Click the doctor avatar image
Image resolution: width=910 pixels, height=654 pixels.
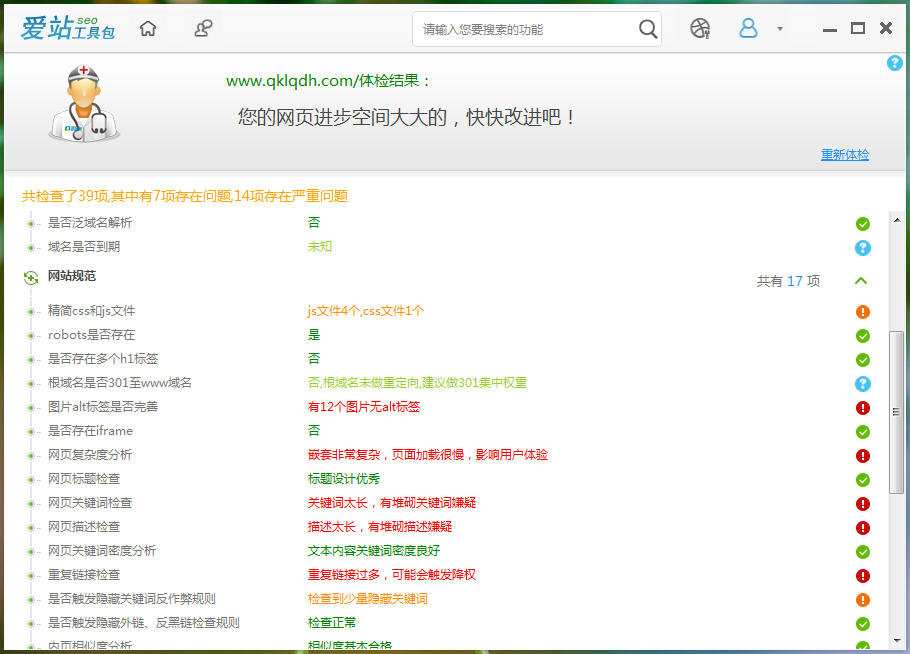pyautogui.click(x=84, y=104)
